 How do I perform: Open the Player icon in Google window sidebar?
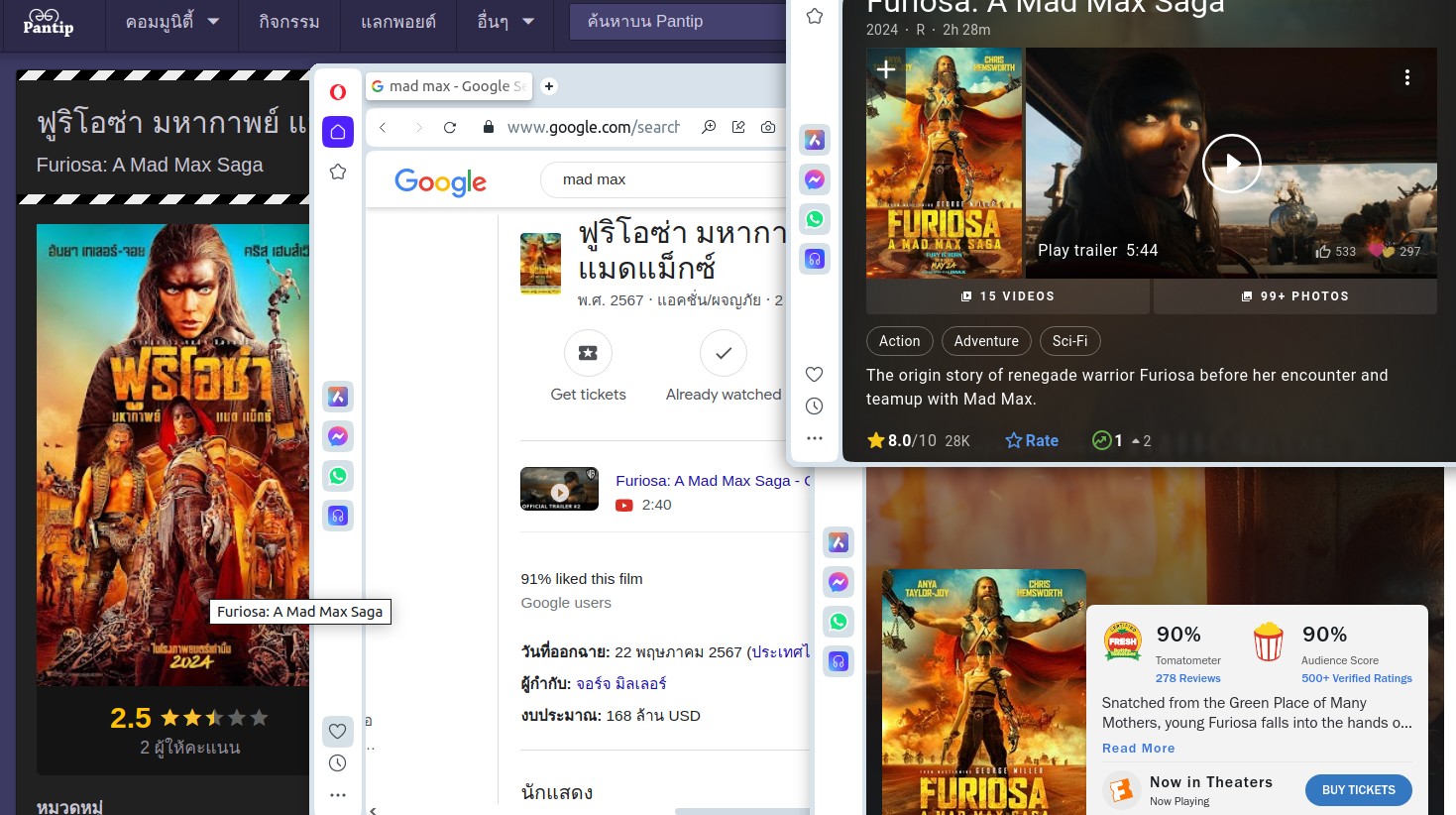tap(338, 516)
